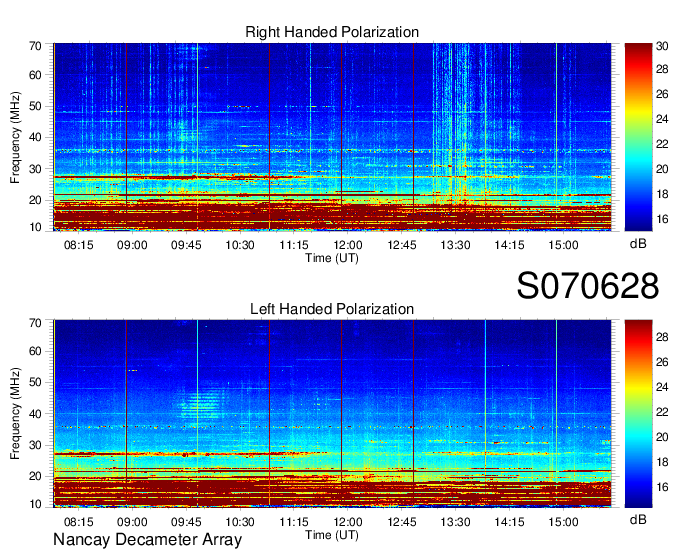The image size is (680, 552).
Task: Click the "08:15" time tick on the right-handed plot
Action: pyautogui.click(x=78, y=245)
